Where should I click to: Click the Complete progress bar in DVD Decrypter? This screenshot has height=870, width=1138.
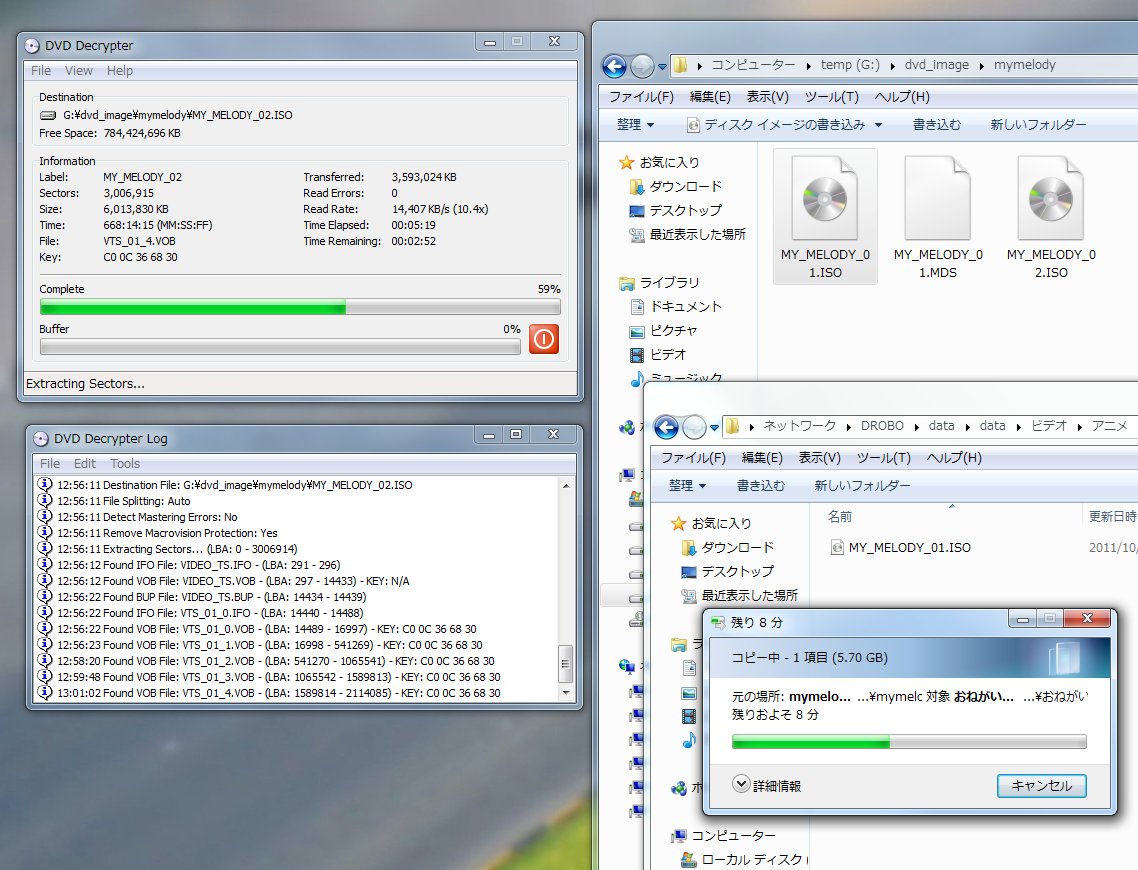point(300,308)
